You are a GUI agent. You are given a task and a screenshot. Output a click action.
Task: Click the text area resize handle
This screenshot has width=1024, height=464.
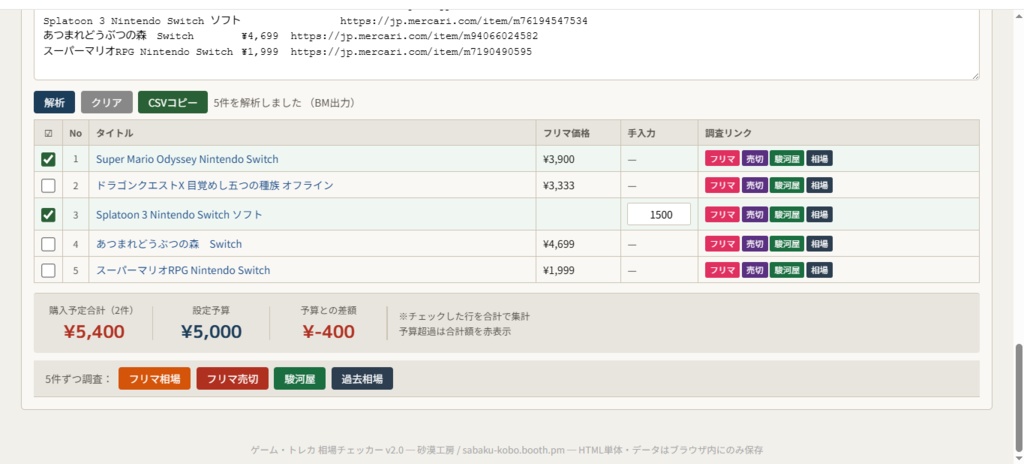975,76
